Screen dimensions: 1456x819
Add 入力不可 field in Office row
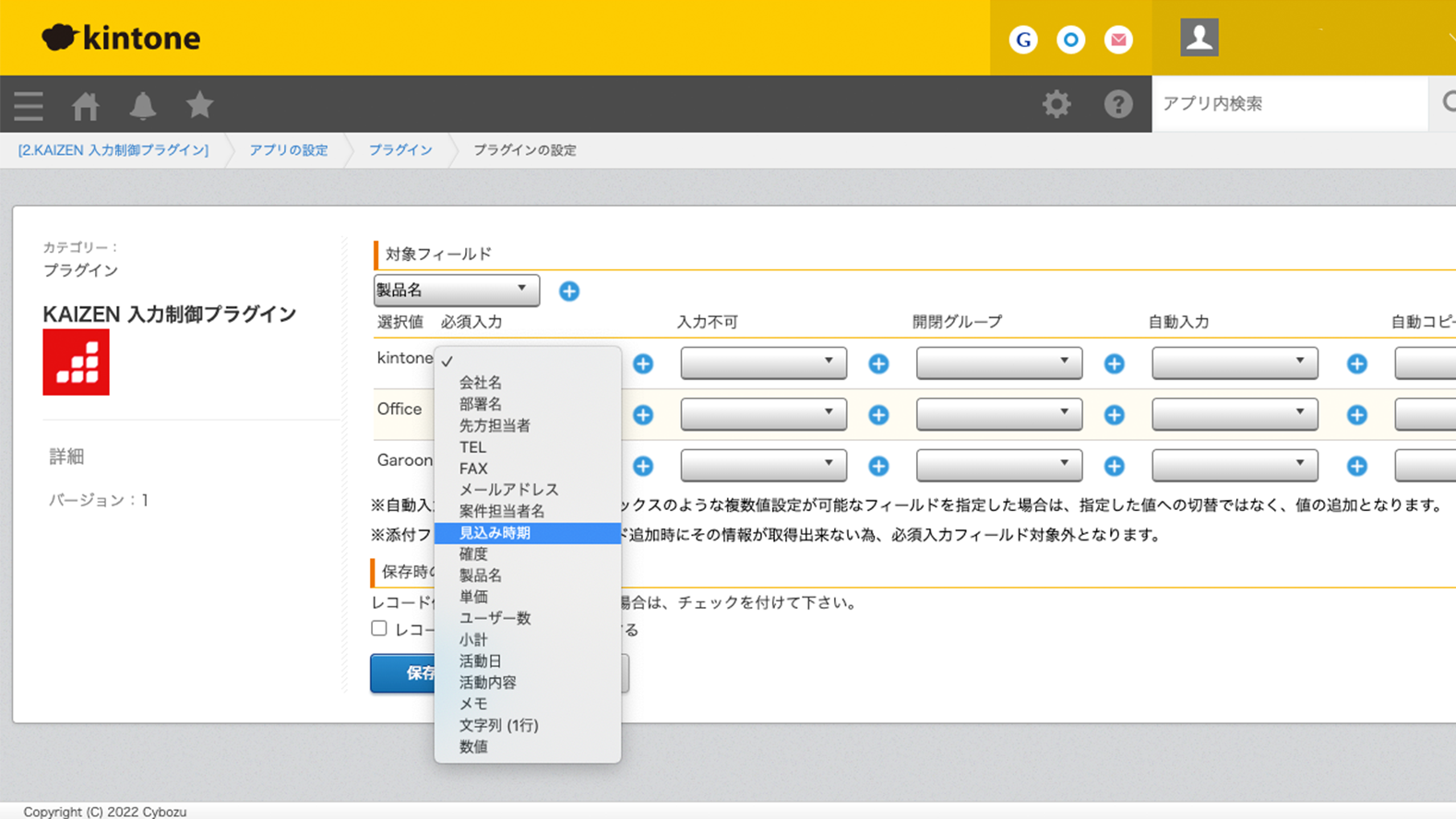pyautogui.click(x=878, y=415)
